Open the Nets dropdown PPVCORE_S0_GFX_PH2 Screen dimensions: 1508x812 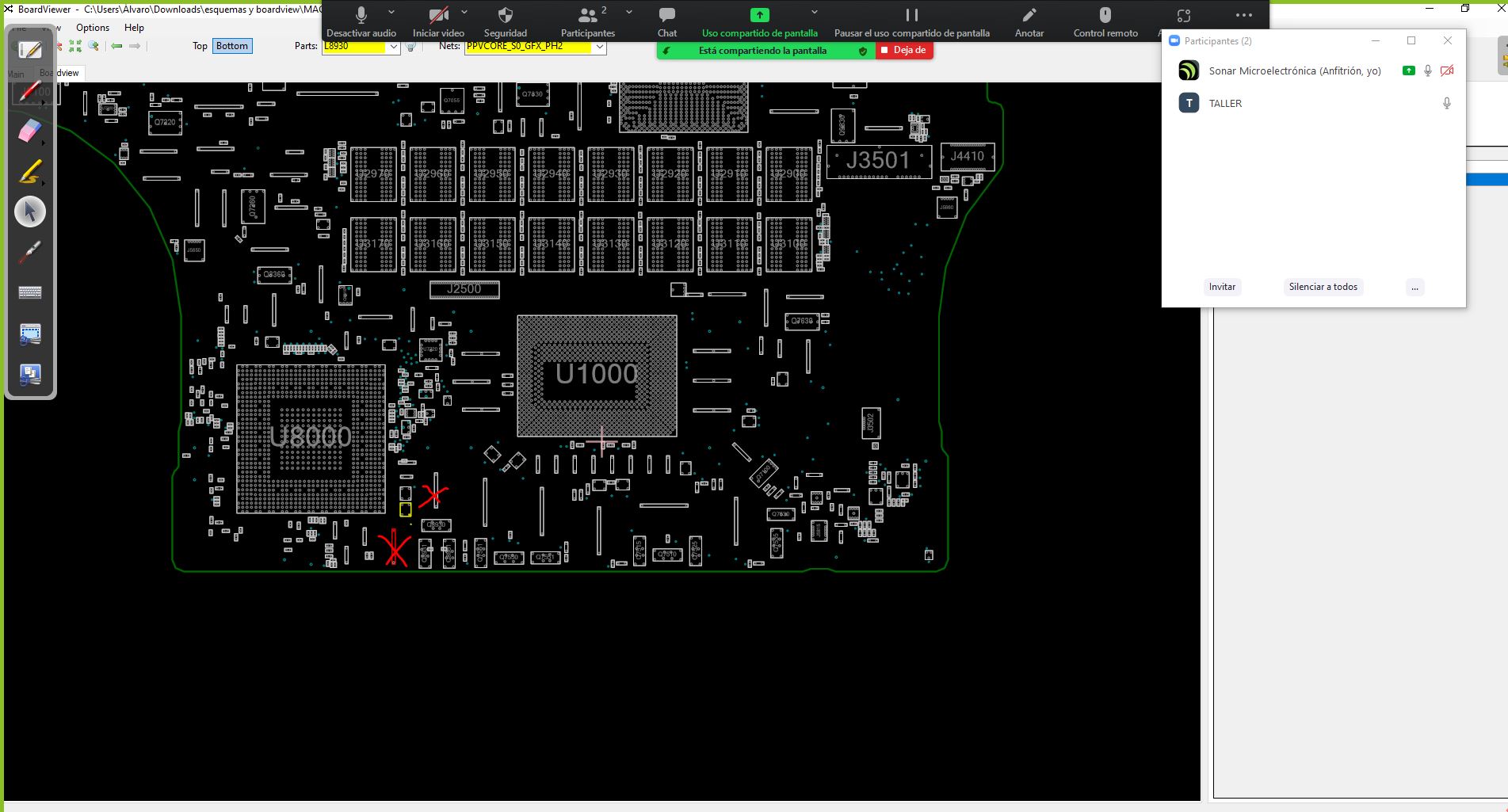coord(600,47)
